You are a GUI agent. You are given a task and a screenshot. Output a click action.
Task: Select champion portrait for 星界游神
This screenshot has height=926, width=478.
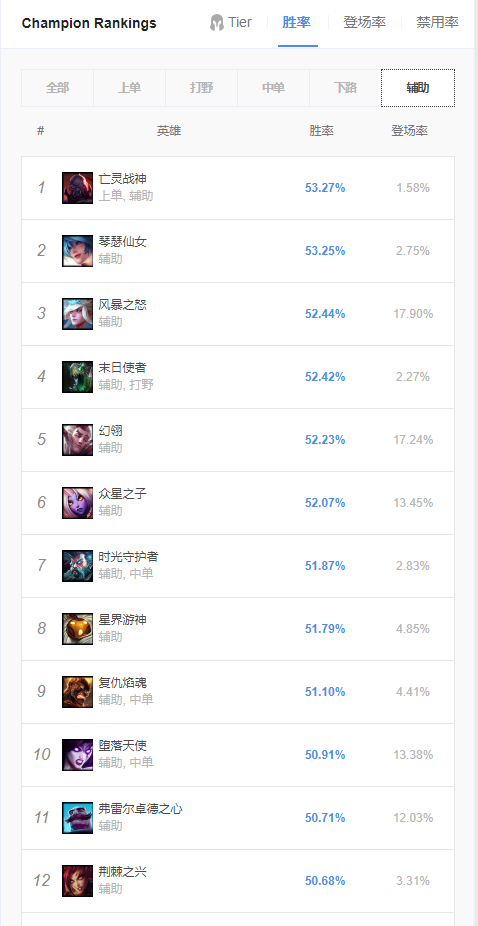(77, 629)
